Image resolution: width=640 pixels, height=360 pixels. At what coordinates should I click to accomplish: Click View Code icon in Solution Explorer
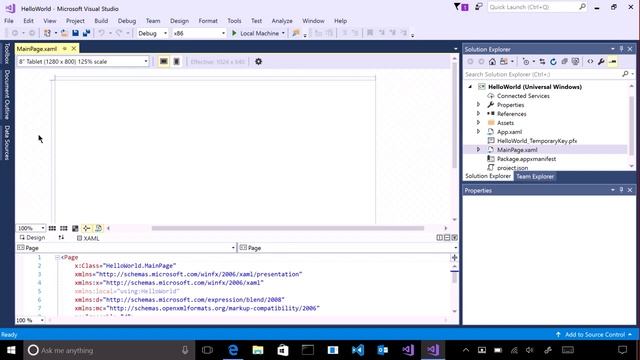point(590,62)
